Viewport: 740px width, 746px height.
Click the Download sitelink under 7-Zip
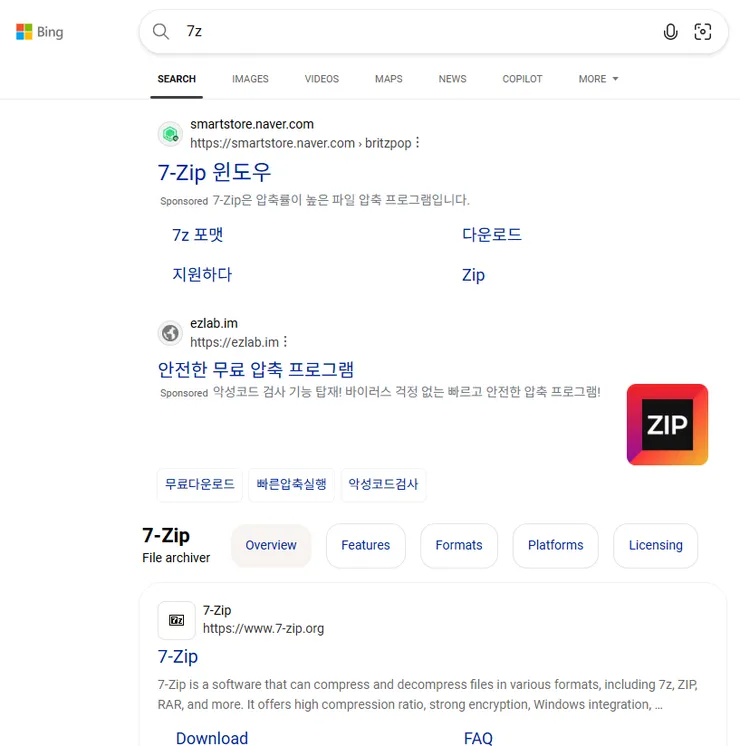tap(212, 738)
